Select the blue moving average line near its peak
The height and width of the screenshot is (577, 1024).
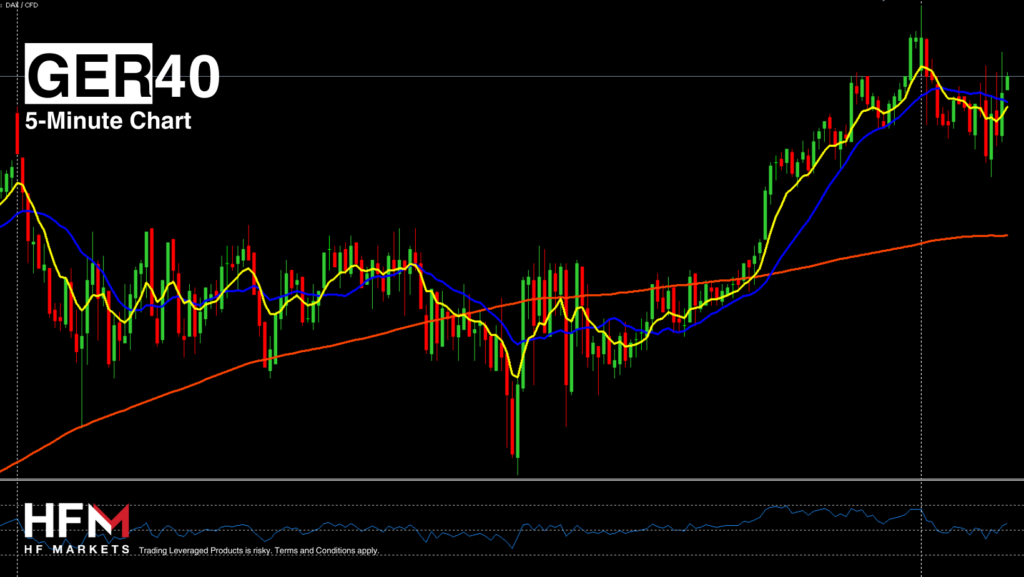[938, 89]
